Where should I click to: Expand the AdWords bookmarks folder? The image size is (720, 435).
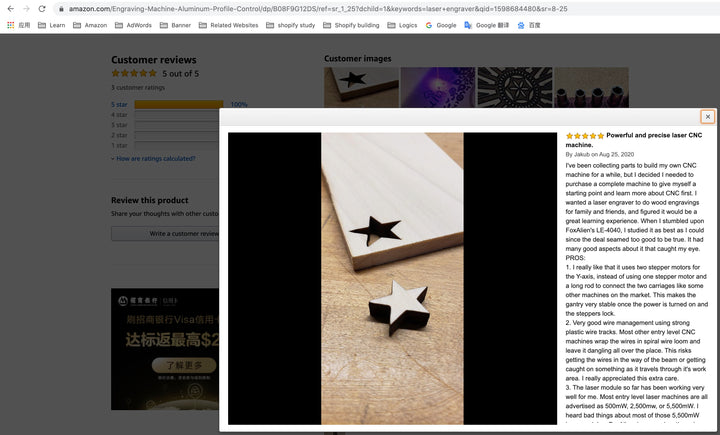click(x=133, y=25)
